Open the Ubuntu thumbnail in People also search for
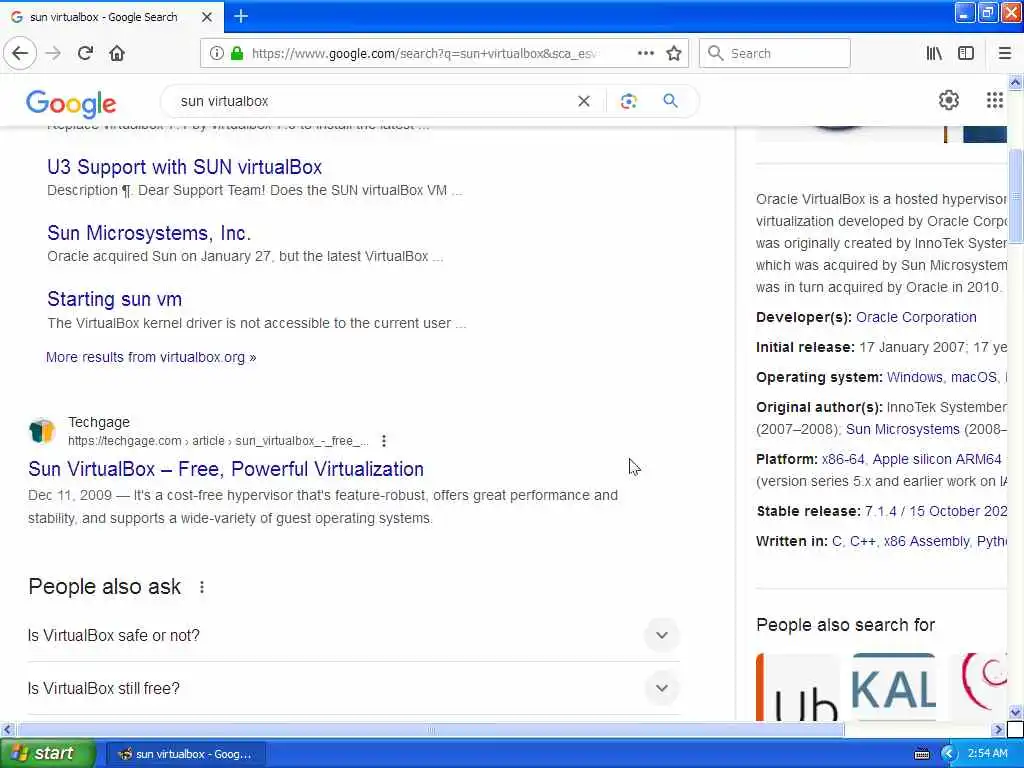The height and width of the screenshot is (768, 1024). pos(798,686)
